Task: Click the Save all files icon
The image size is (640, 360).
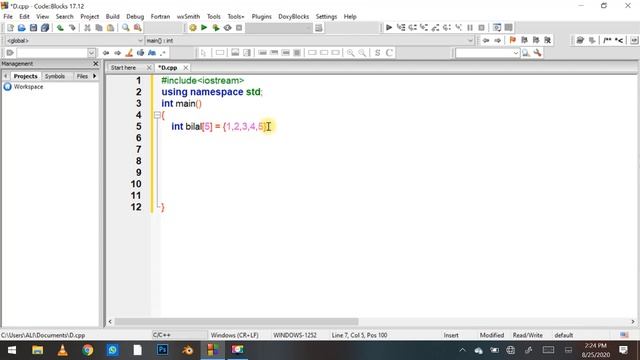Action: (x=45, y=28)
